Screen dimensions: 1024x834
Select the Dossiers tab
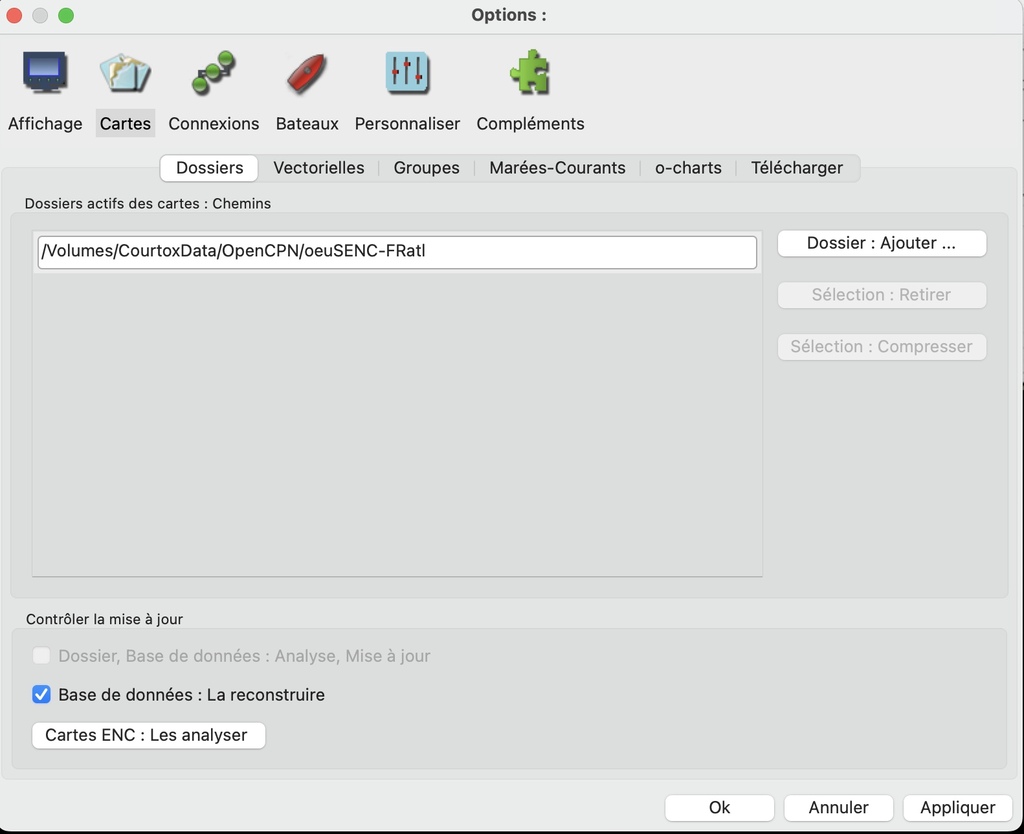tap(210, 168)
